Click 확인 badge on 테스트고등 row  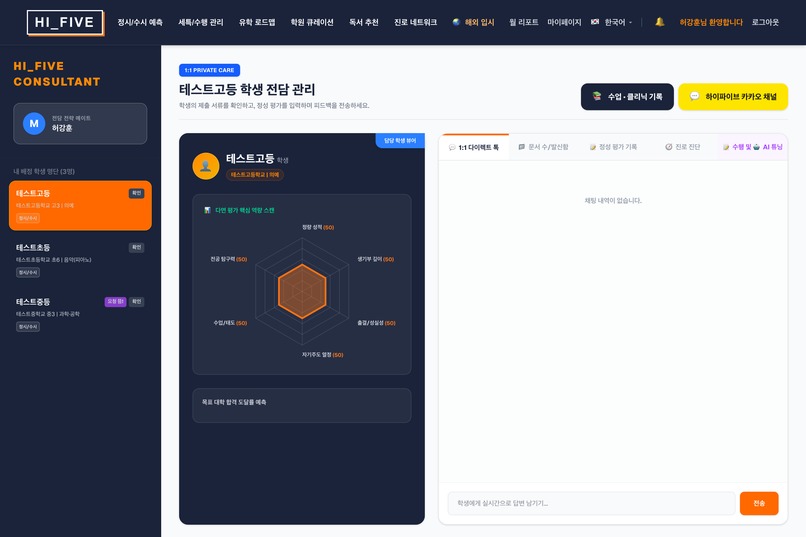[136, 193]
